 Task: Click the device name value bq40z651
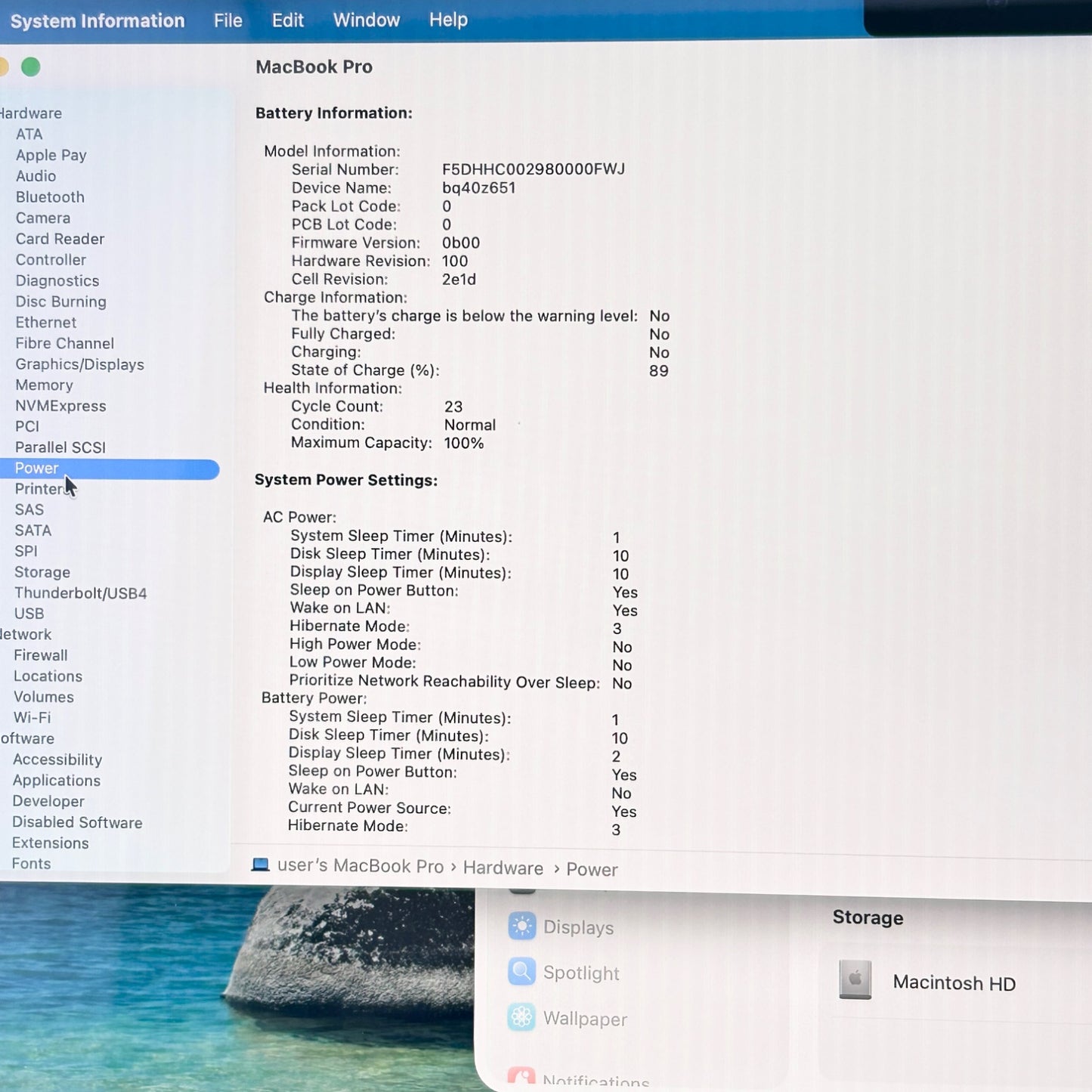point(479,187)
